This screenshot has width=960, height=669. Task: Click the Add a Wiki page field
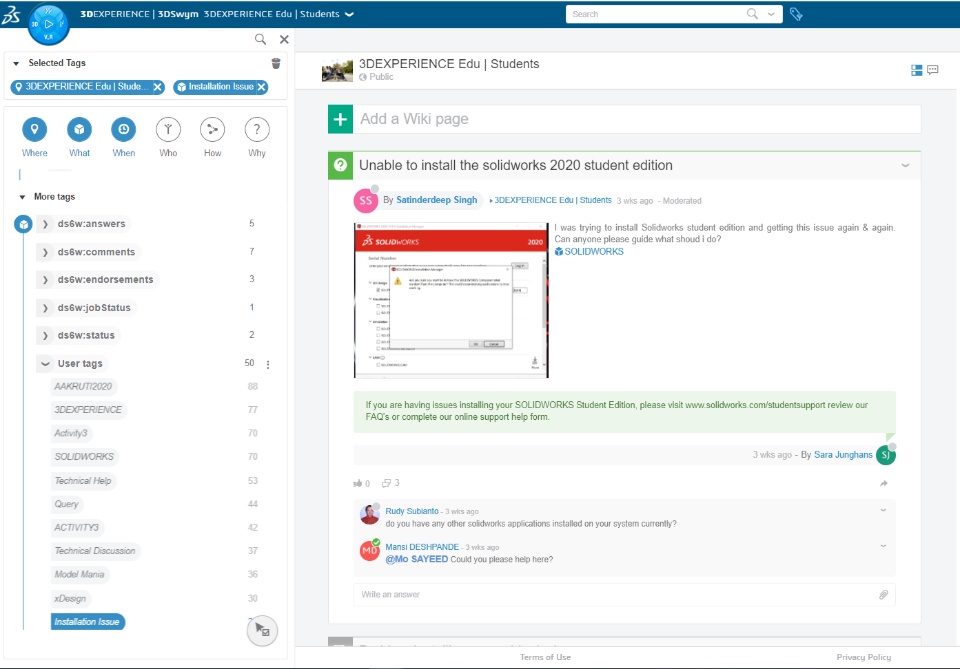pos(637,119)
